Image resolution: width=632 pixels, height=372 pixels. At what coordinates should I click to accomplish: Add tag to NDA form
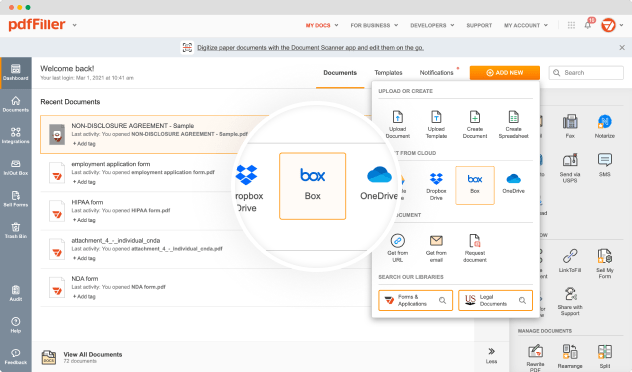84,297
